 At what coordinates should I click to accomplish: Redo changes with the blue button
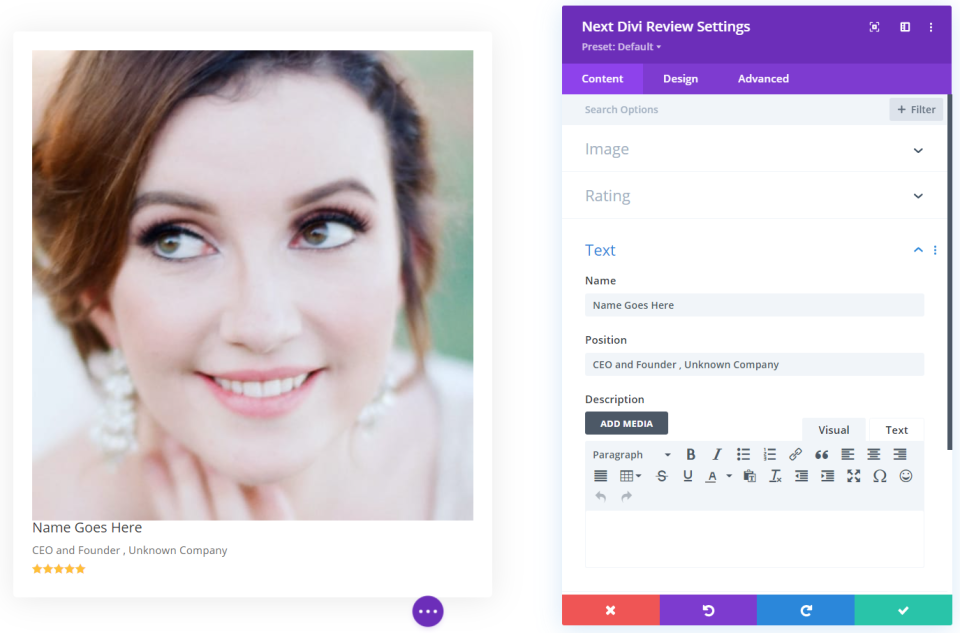(x=806, y=610)
